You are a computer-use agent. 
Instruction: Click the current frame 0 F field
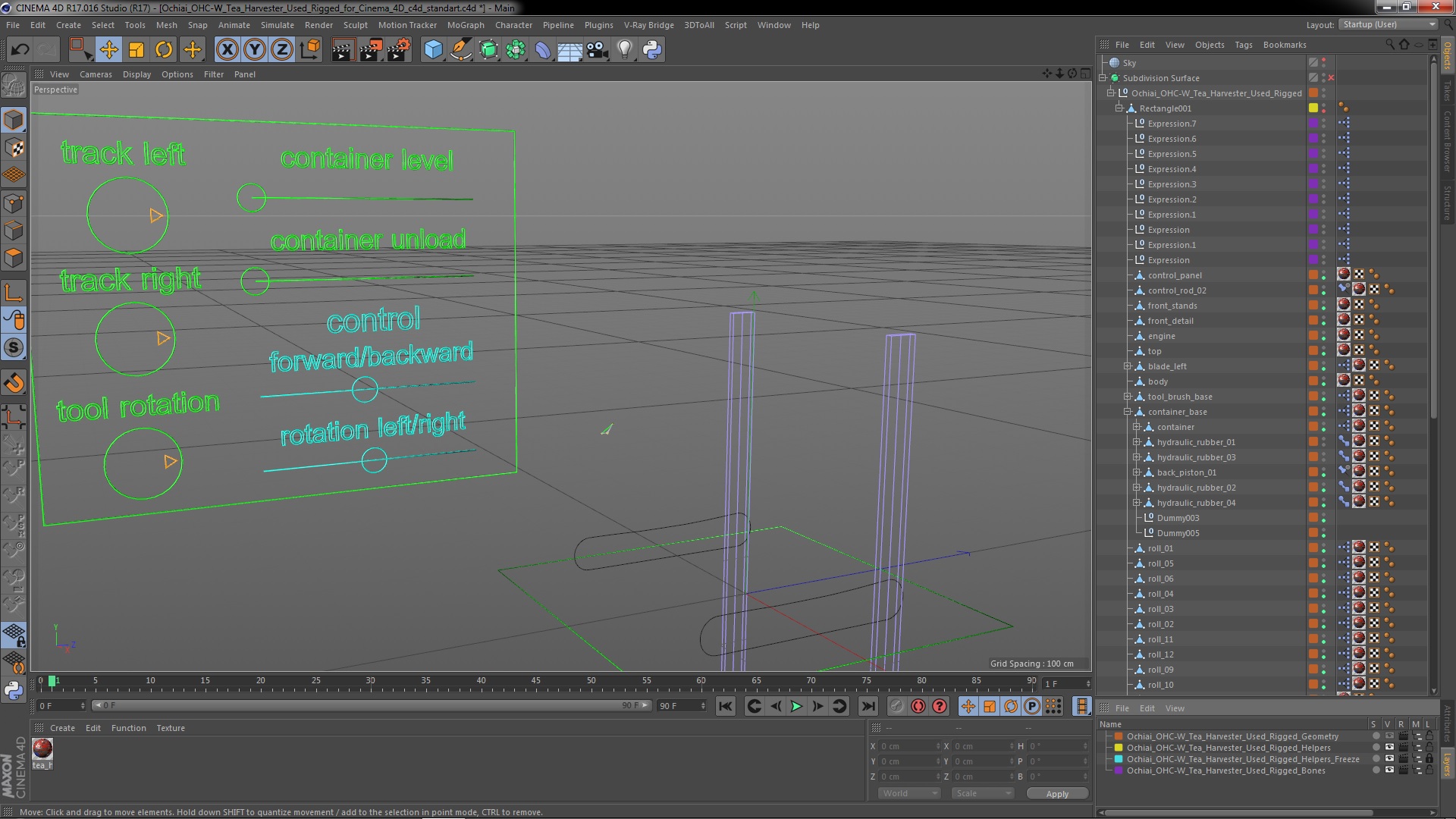point(61,706)
